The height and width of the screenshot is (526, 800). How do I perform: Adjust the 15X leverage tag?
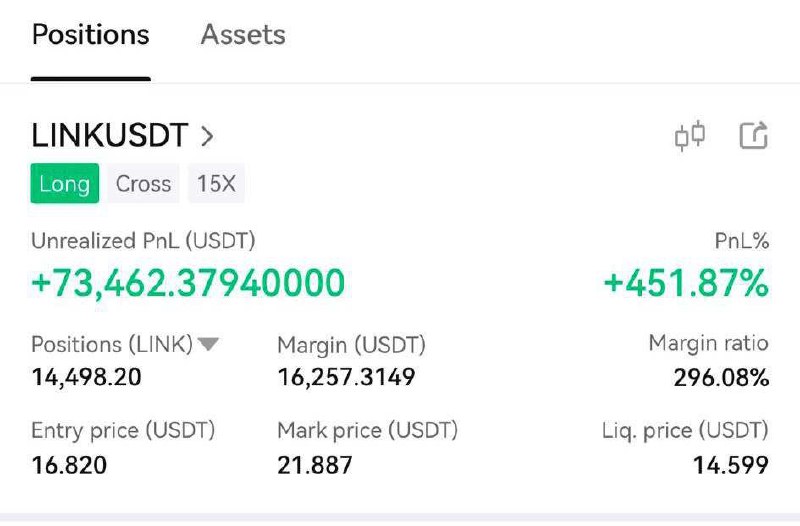tap(216, 184)
